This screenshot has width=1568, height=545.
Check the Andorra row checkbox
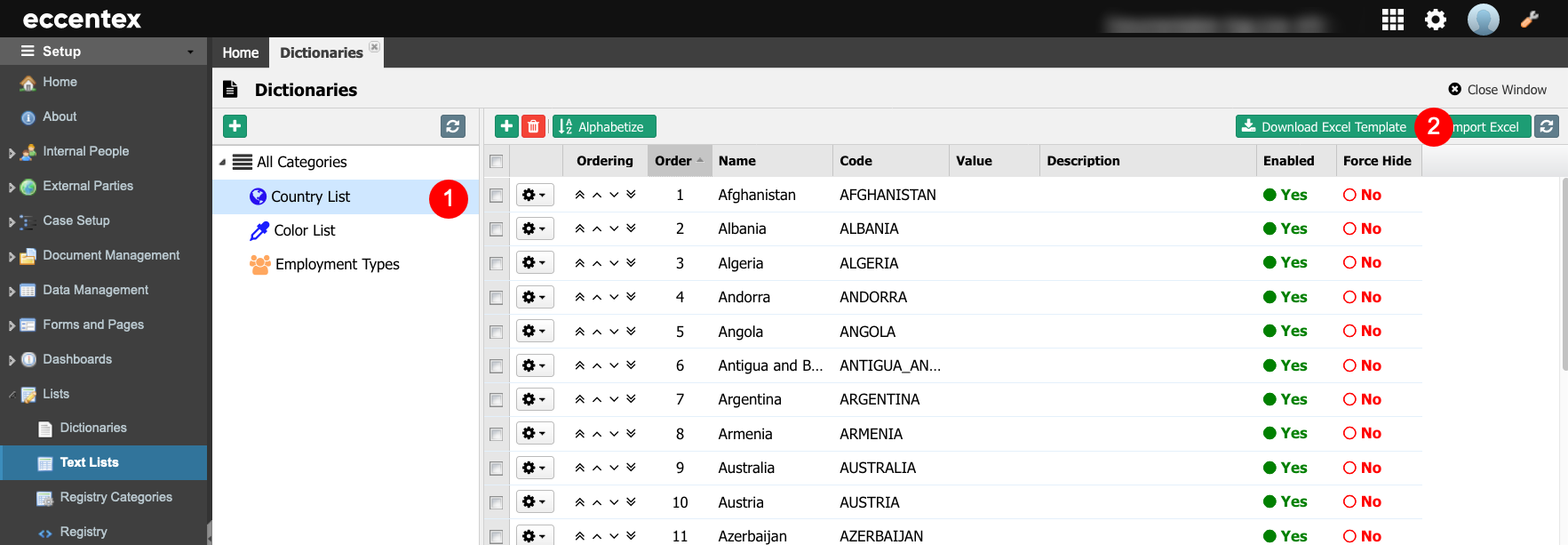(496, 298)
